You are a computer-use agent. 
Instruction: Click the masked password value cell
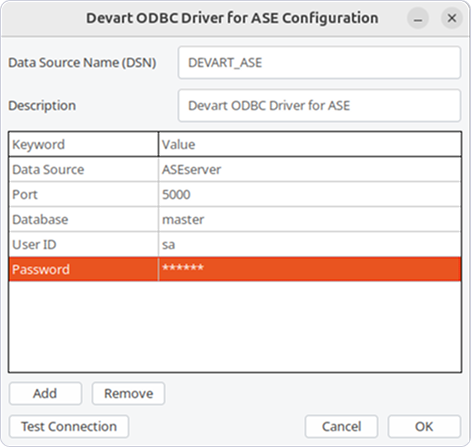coord(310,269)
